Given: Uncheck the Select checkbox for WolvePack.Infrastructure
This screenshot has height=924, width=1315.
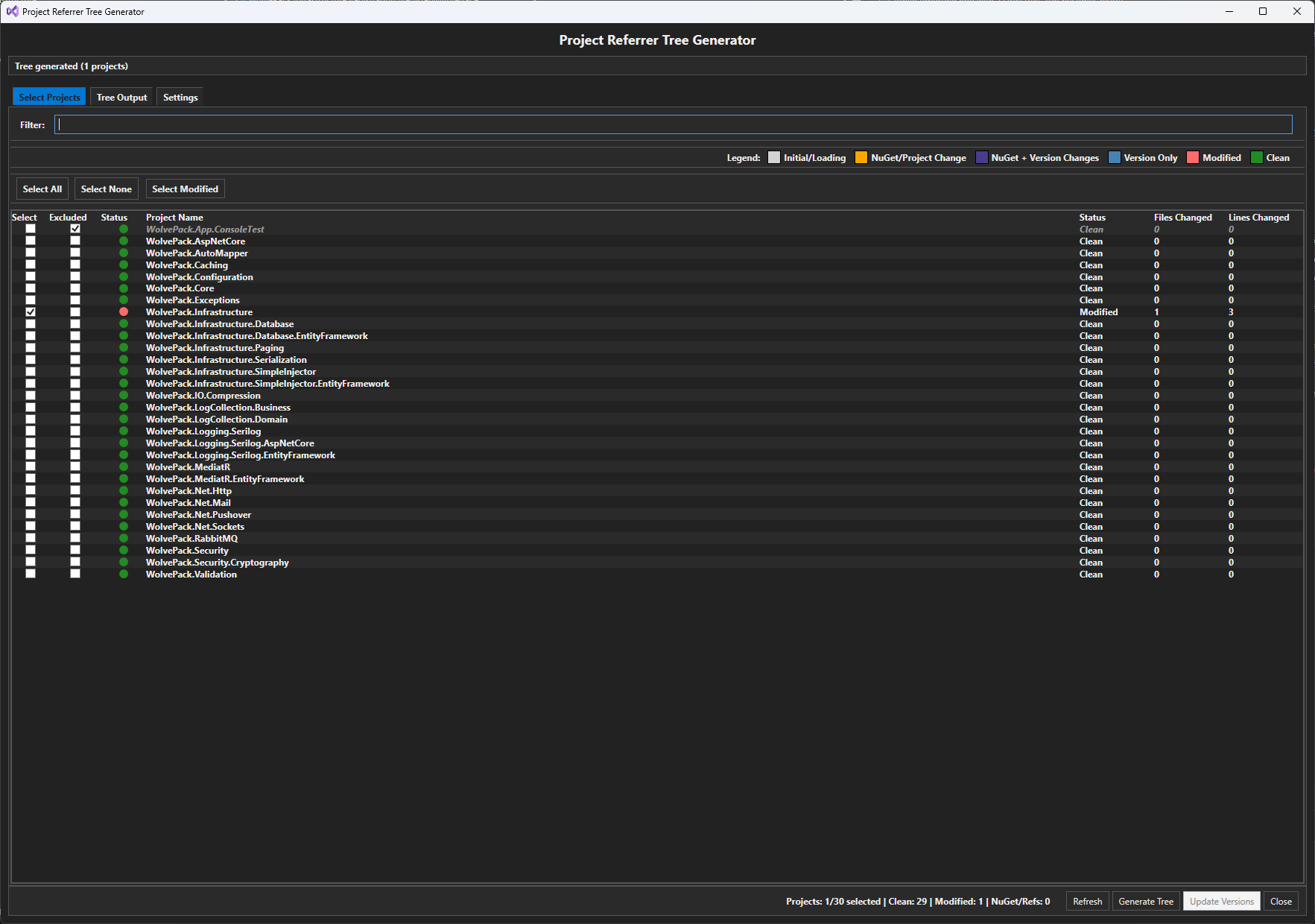Looking at the screenshot, I should 31,312.
